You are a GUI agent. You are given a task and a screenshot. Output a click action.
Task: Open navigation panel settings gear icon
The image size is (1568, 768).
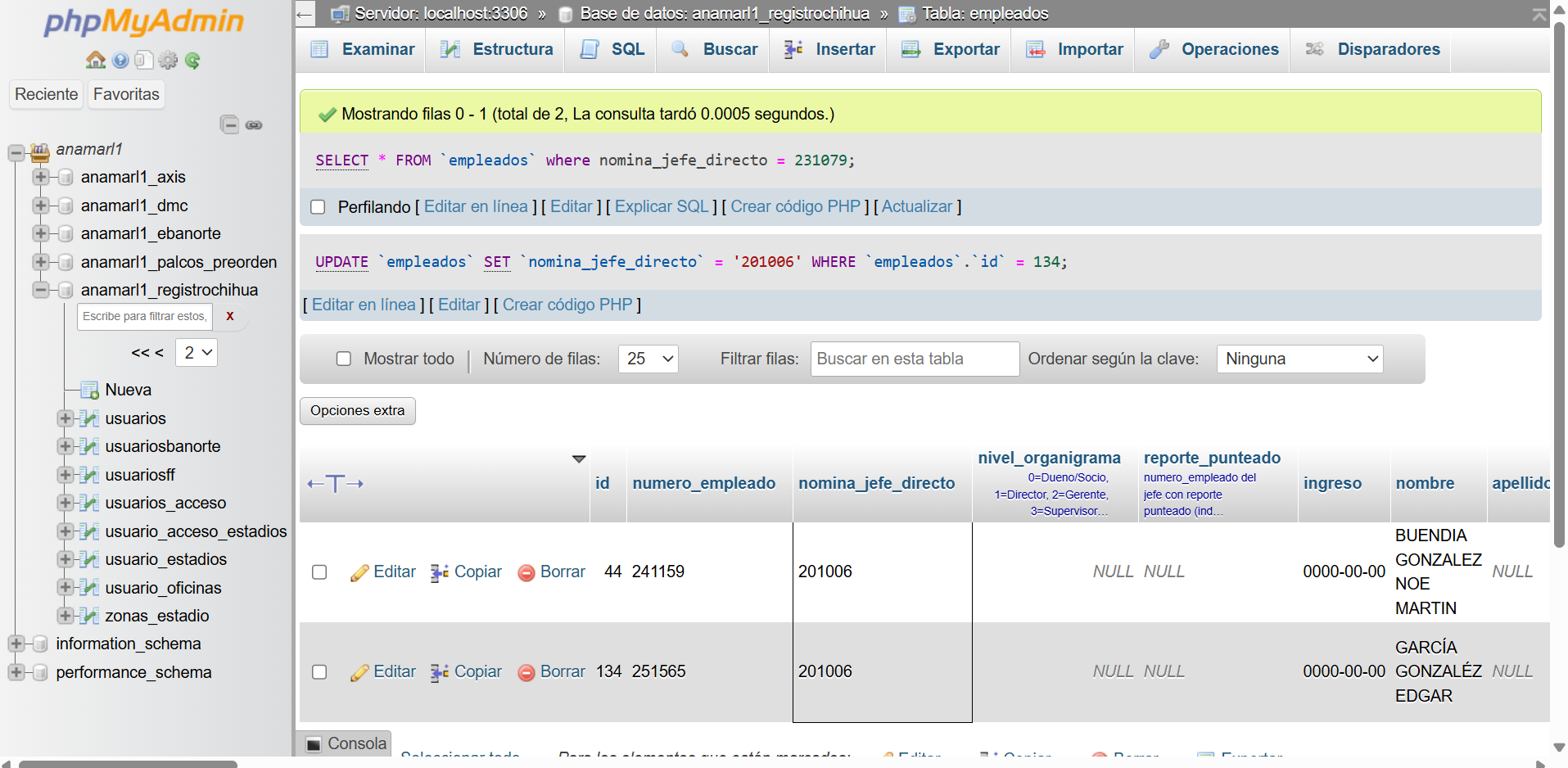pos(169,60)
